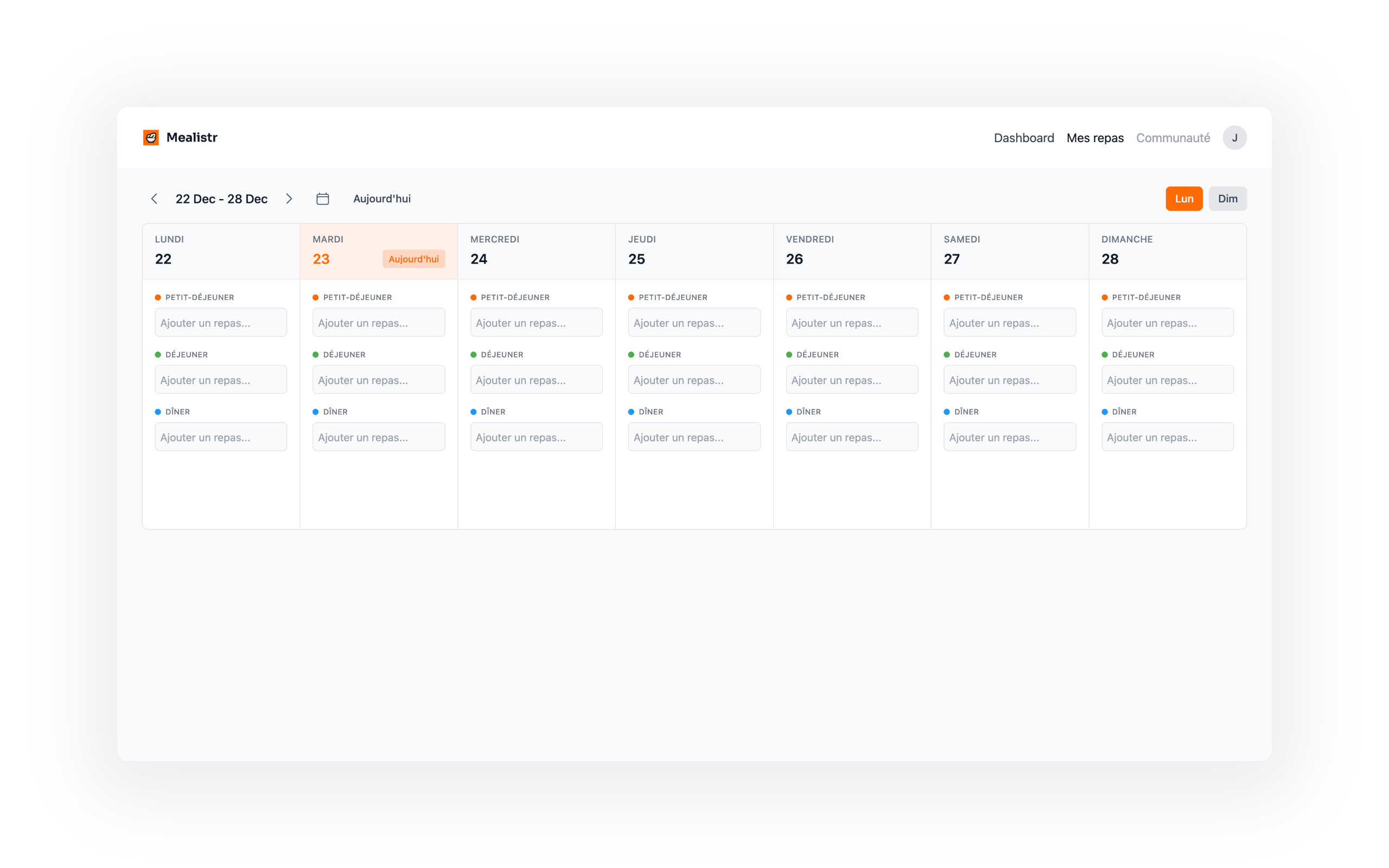This screenshot has width=1389, height=868.
Task: Add a Samedi dîner meal
Action: tap(1010, 437)
